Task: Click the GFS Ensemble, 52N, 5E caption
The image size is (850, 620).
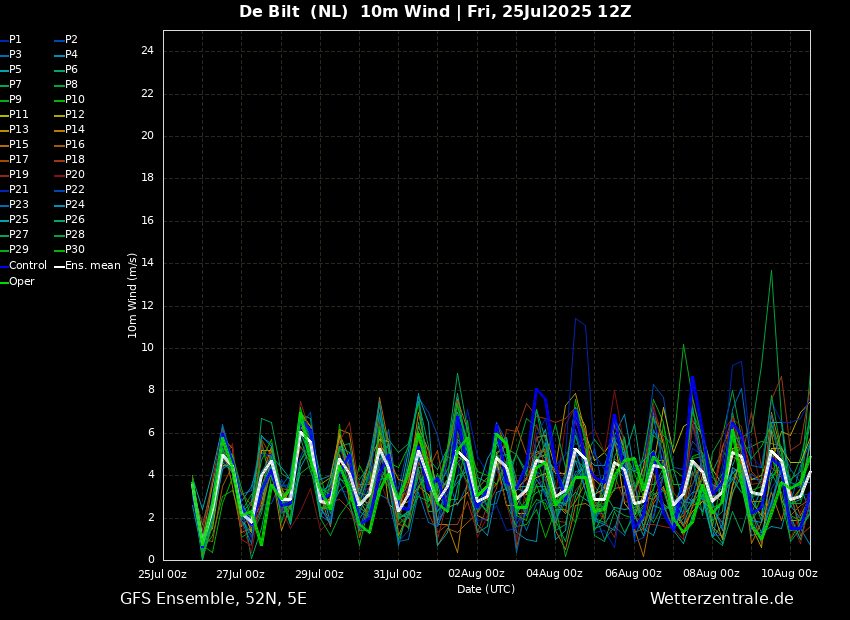Action: pos(213,599)
